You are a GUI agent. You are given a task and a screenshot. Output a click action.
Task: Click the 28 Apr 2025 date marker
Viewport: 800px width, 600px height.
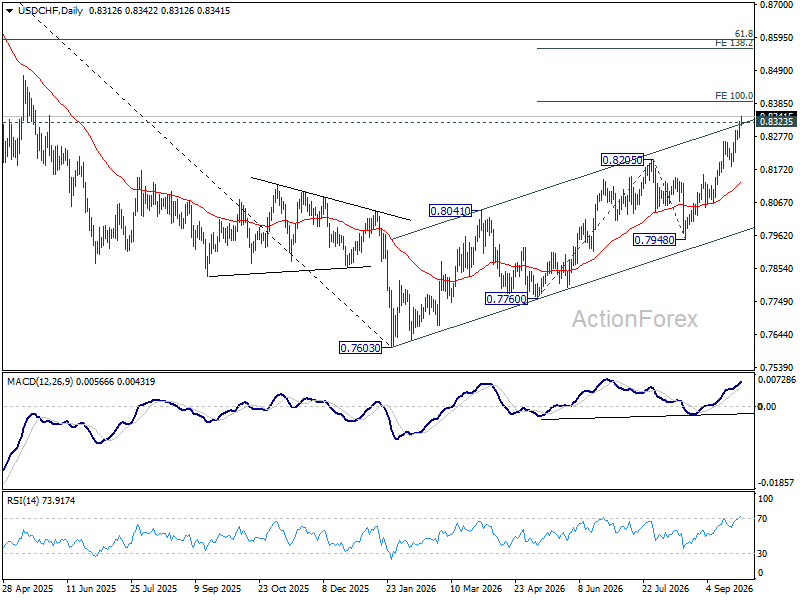(x=28, y=589)
